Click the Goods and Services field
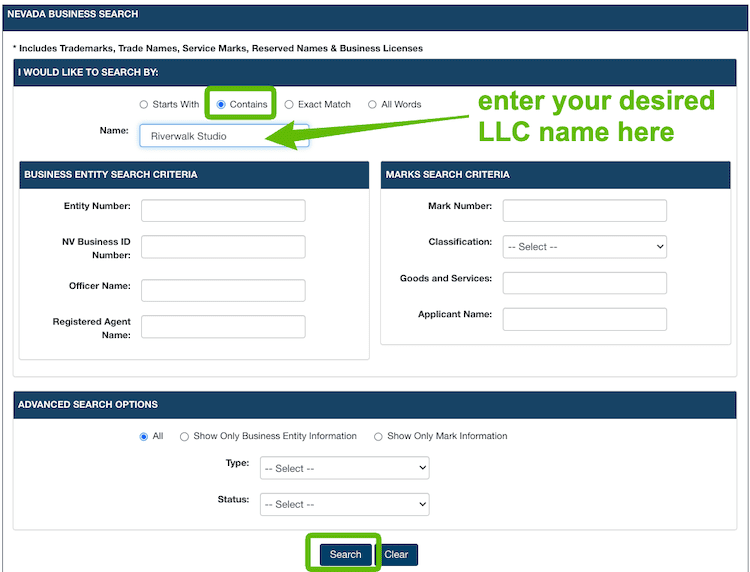The height and width of the screenshot is (572, 750). click(x=585, y=283)
